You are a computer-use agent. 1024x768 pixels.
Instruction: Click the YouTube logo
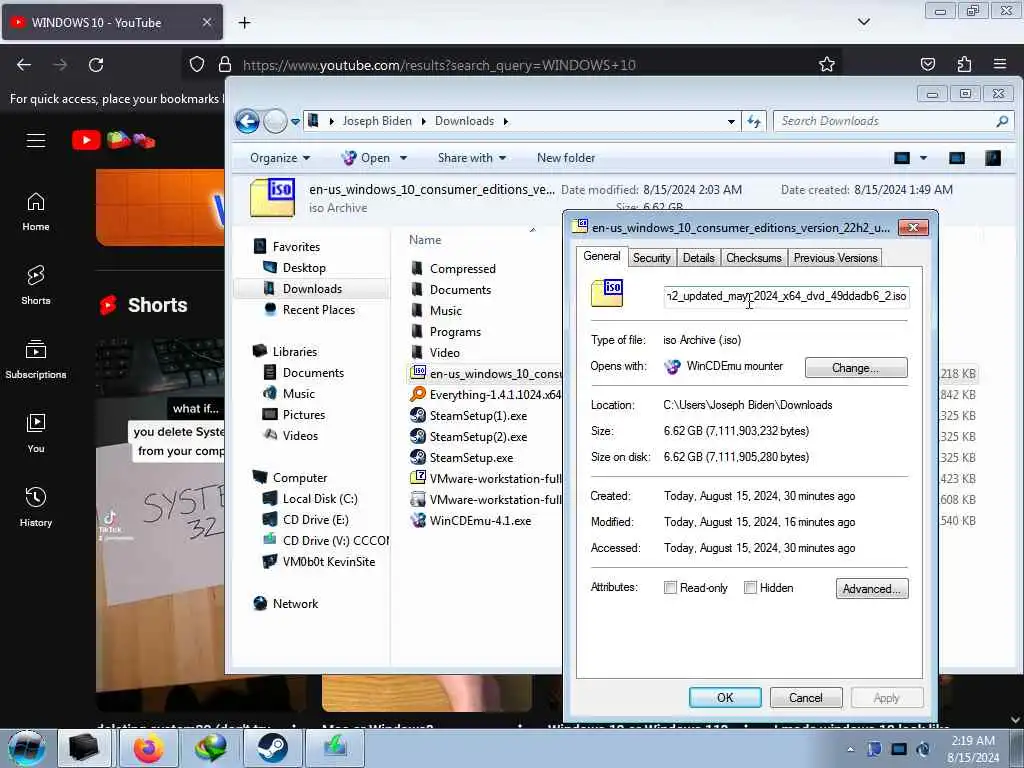click(x=114, y=140)
